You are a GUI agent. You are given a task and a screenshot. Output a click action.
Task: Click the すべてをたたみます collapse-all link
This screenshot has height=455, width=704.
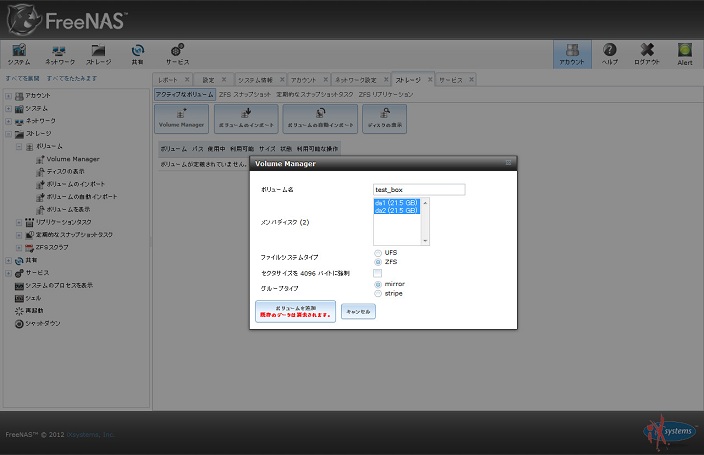[x=72, y=79]
